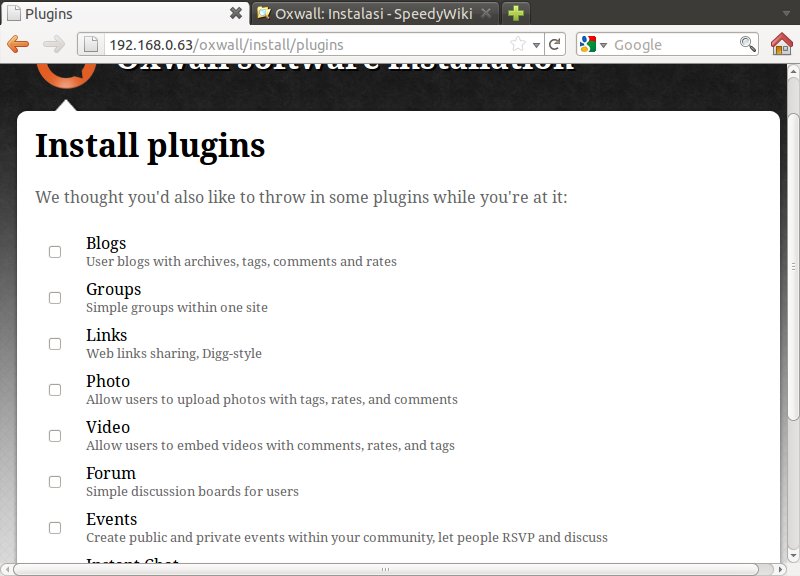Select the Video plugin checkbox
The width and height of the screenshot is (800, 576).
(x=55, y=436)
